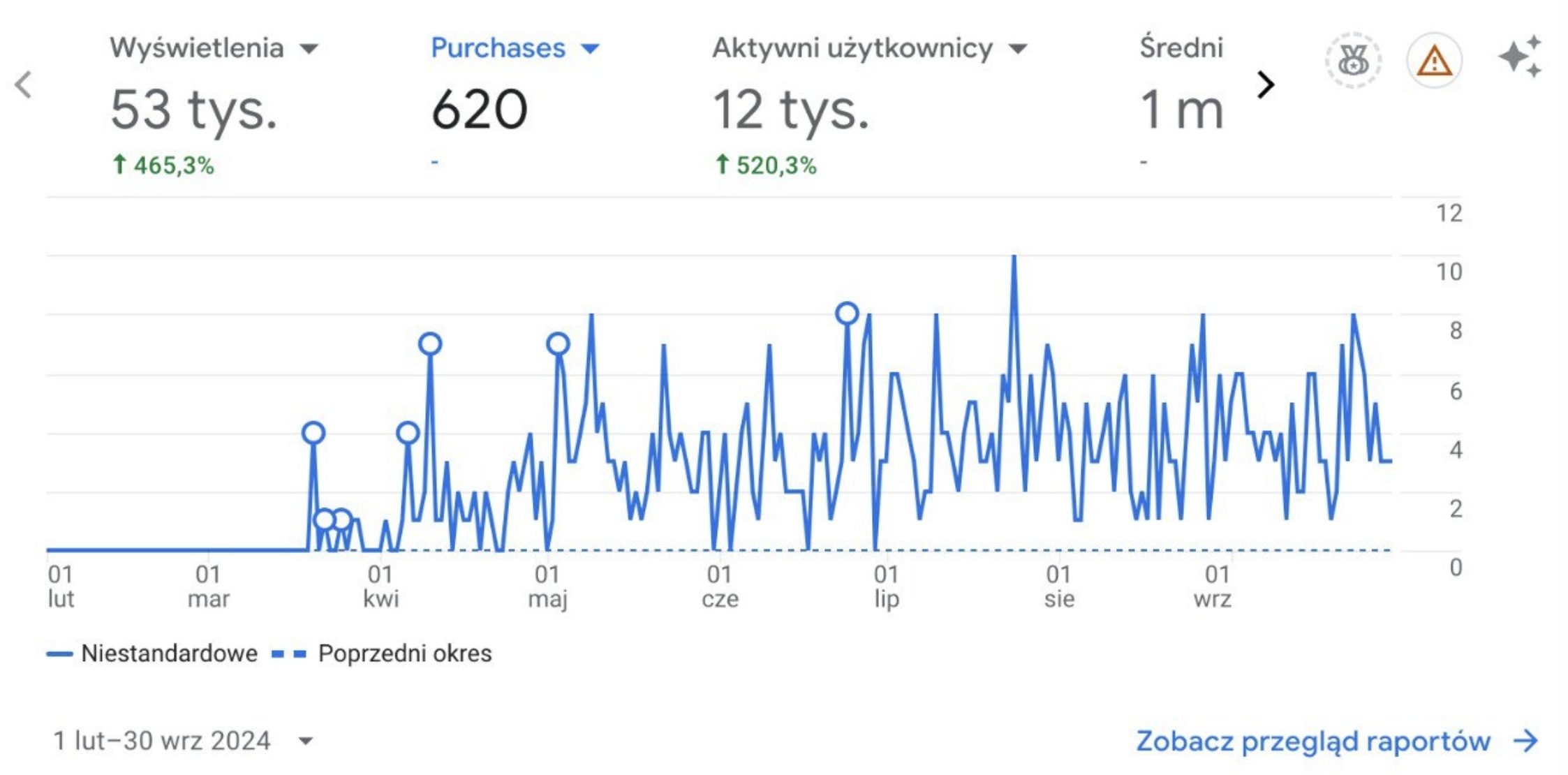
Task: Click the left arrow to show previous metrics
Action: click(23, 85)
